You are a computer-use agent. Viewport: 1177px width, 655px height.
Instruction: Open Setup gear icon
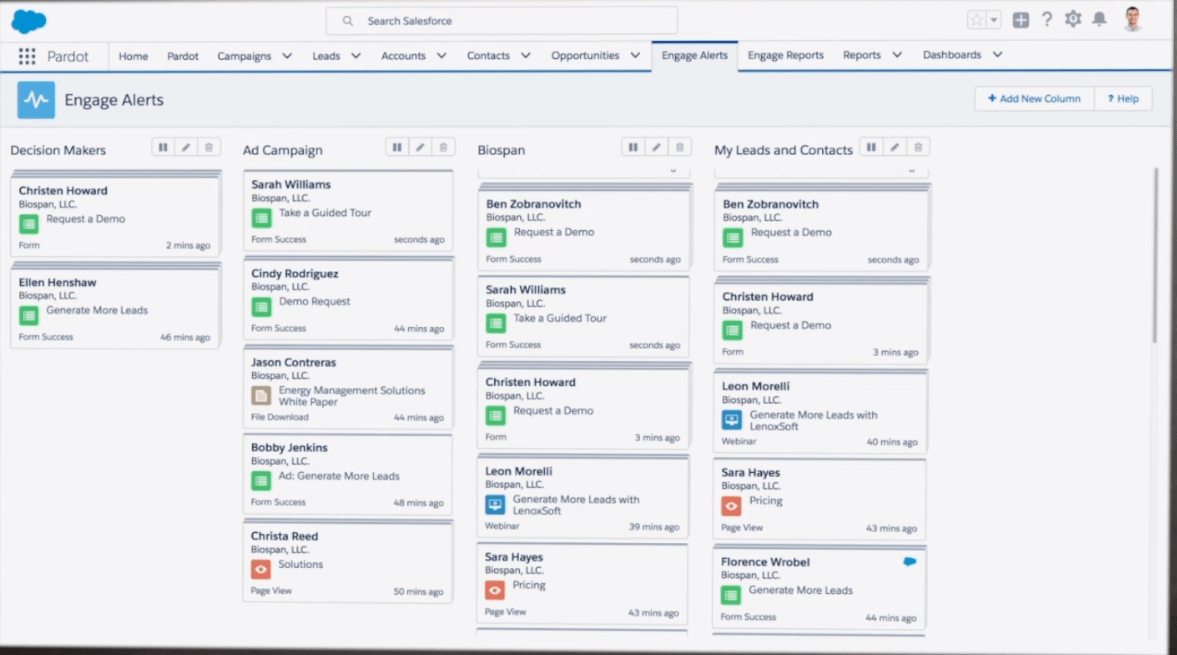(x=1073, y=20)
